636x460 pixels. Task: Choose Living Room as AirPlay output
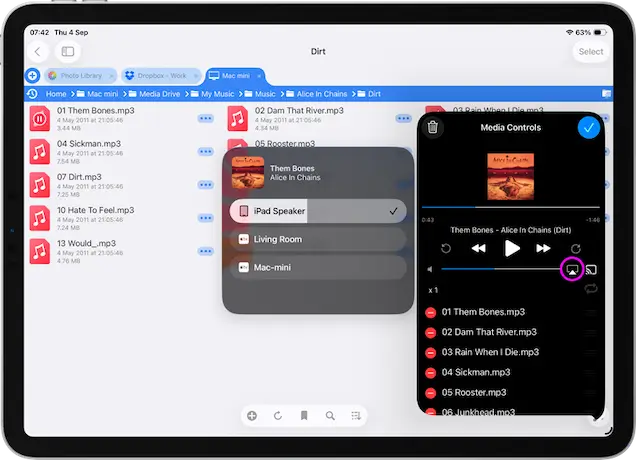pos(316,239)
